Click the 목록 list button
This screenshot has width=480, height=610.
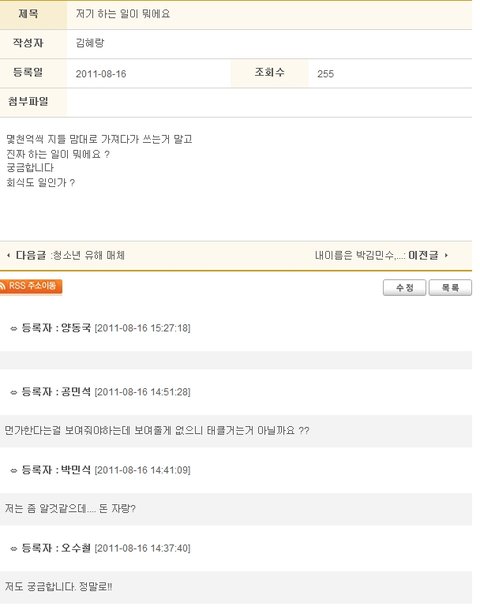(x=450, y=287)
